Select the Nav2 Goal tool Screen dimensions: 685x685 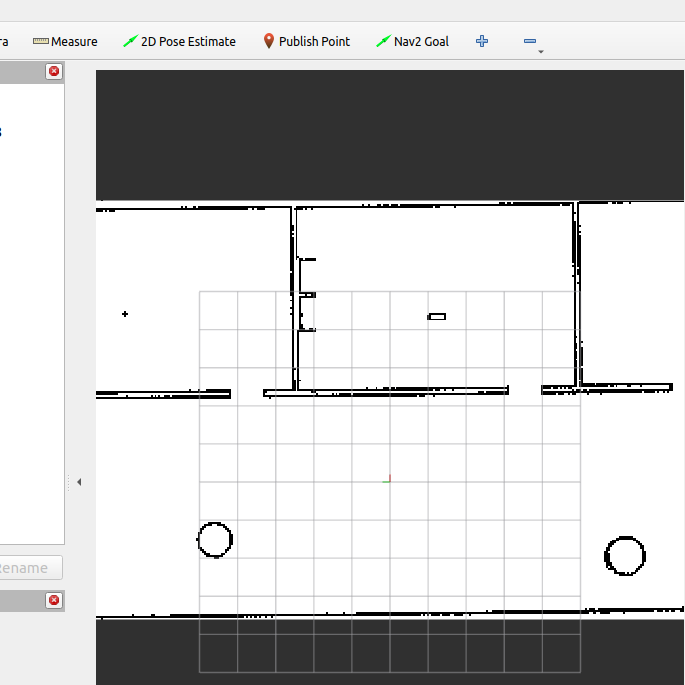point(412,42)
